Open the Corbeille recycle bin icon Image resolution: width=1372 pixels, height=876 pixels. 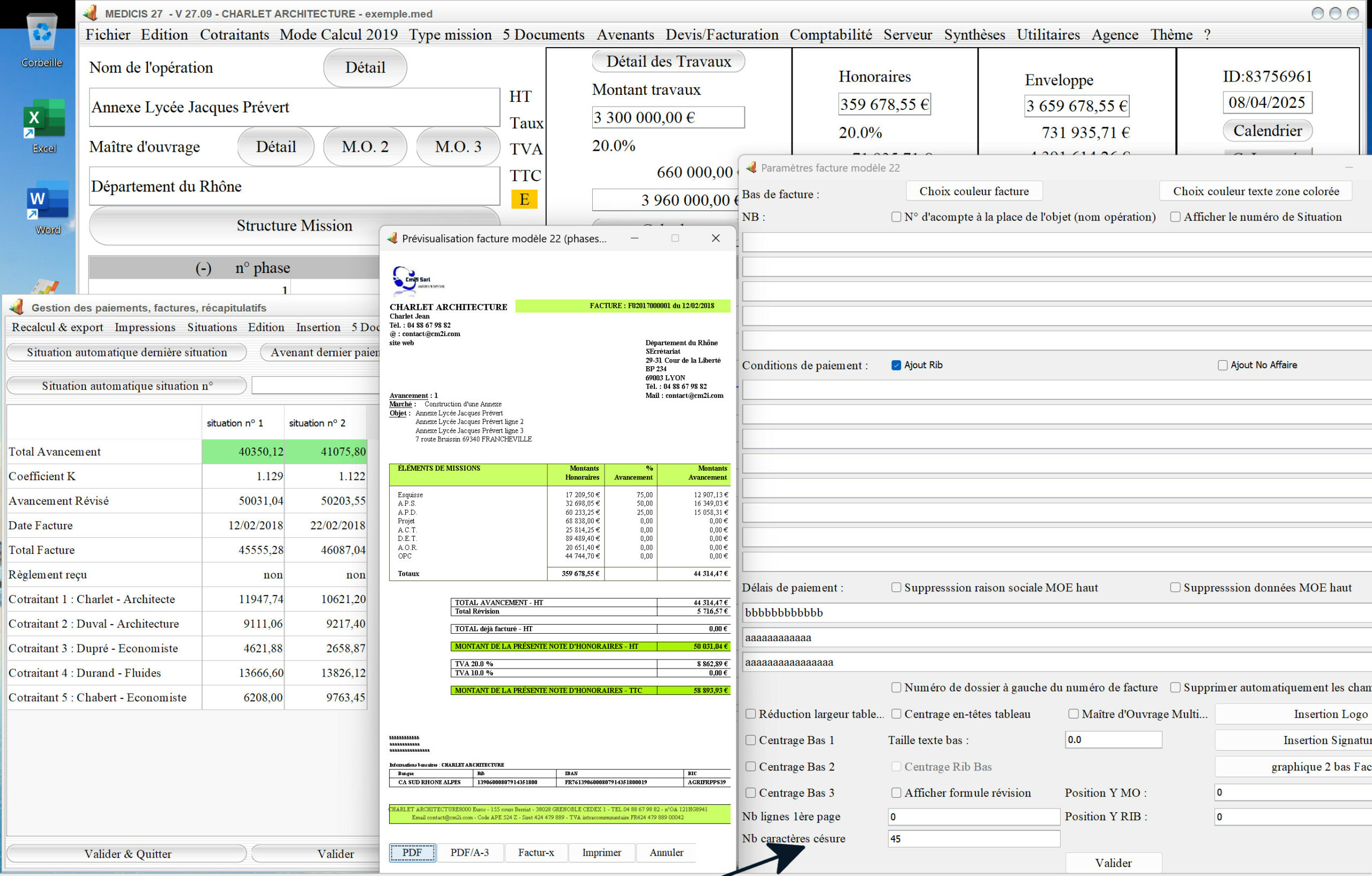tap(42, 40)
